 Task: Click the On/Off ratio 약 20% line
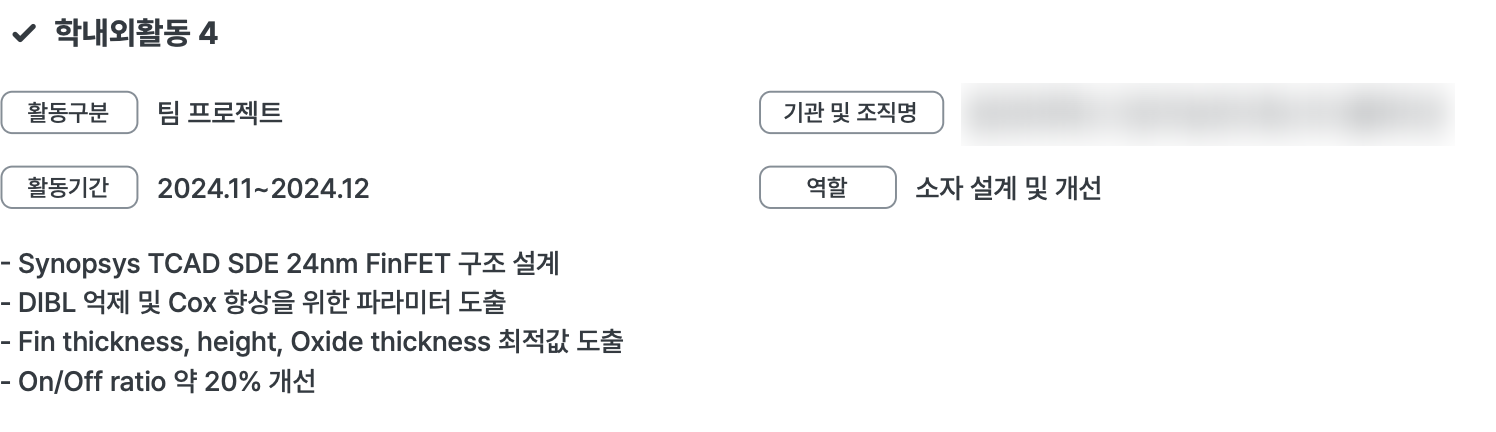(x=158, y=381)
